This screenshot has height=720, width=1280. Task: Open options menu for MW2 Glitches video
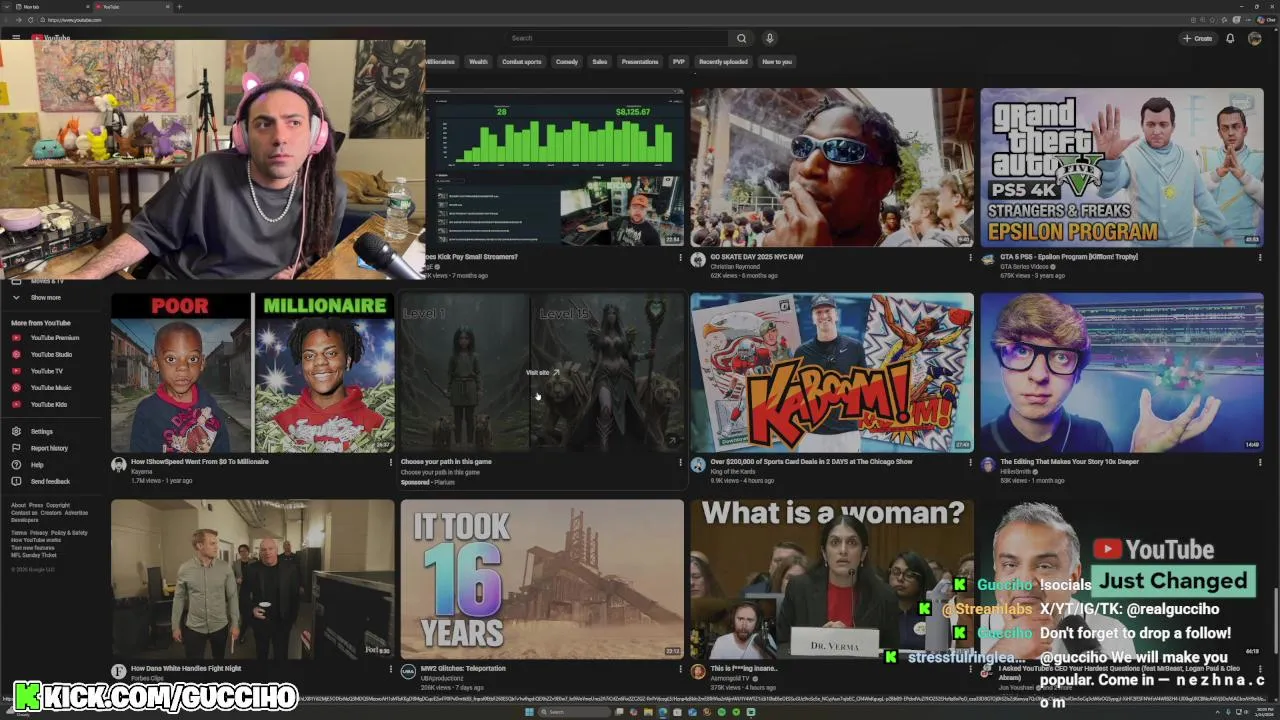click(679, 669)
